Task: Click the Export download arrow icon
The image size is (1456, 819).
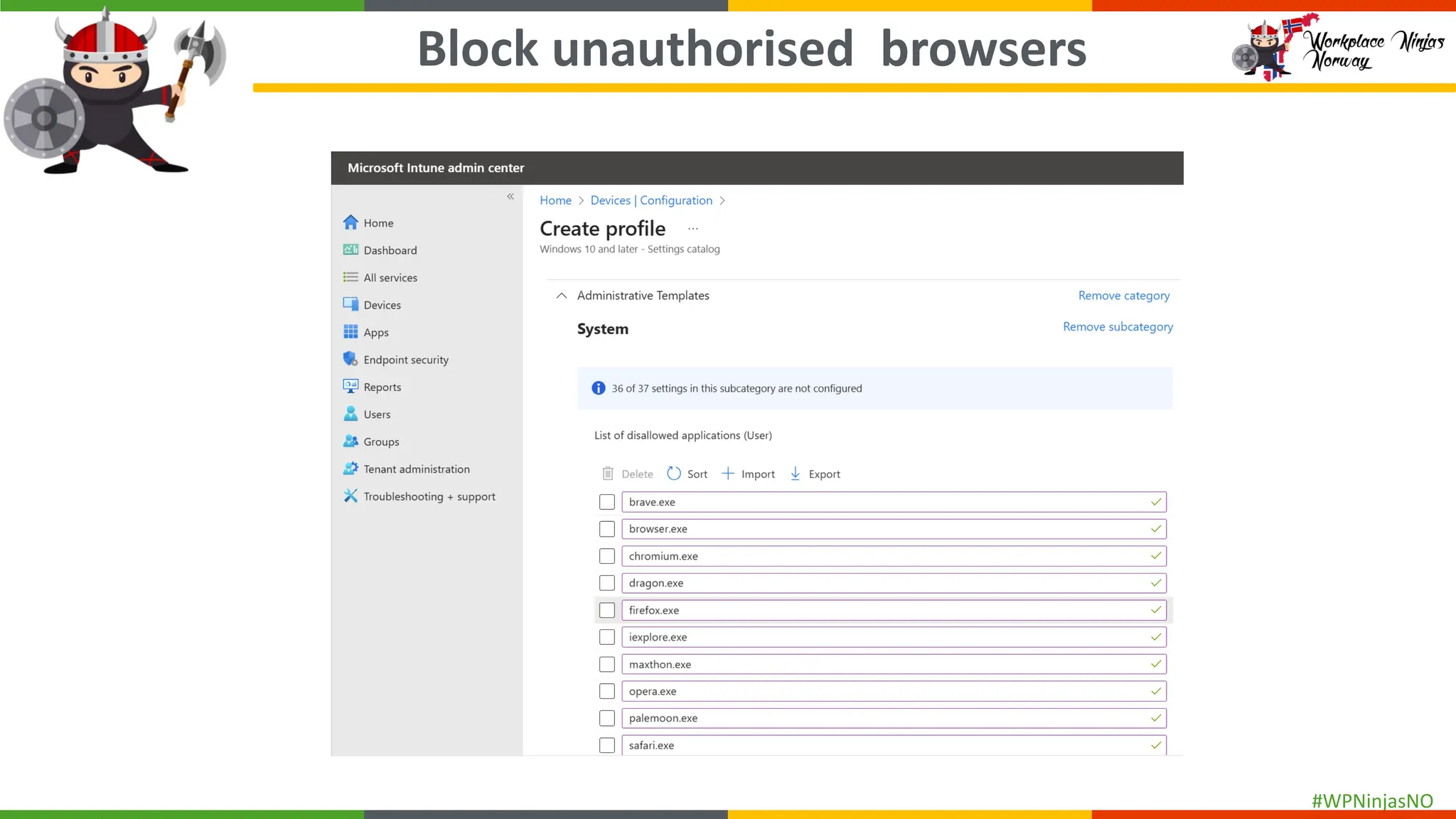Action: pyautogui.click(x=796, y=473)
